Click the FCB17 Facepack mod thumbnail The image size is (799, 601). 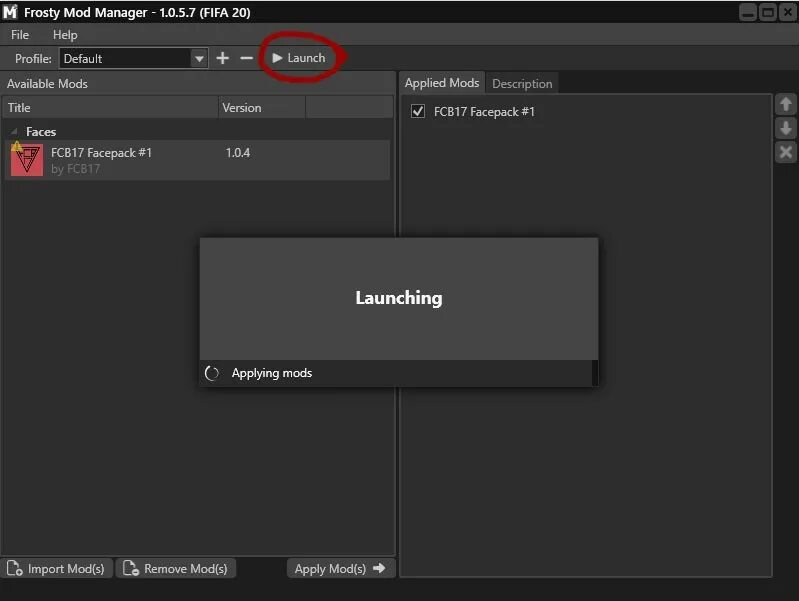click(27, 160)
